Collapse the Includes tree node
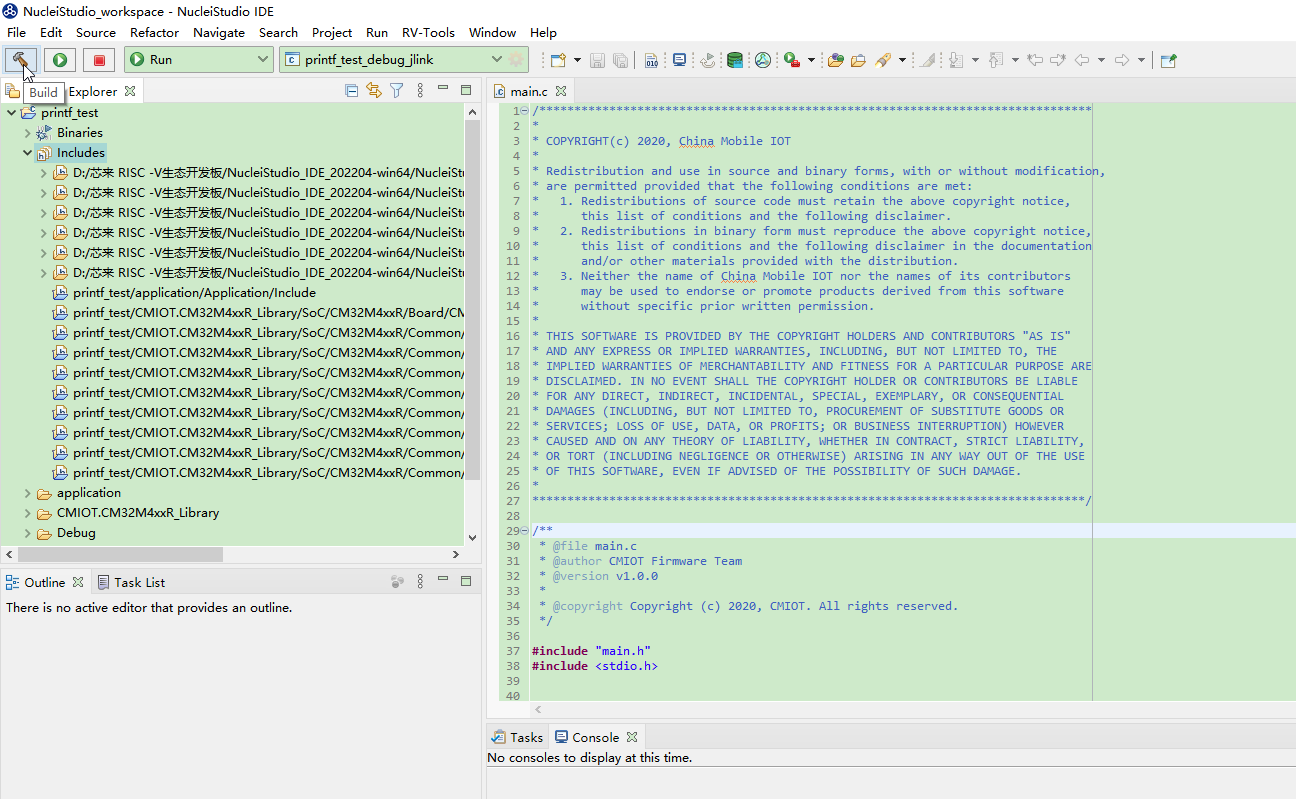This screenshot has height=799, width=1296. pos(27,153)
